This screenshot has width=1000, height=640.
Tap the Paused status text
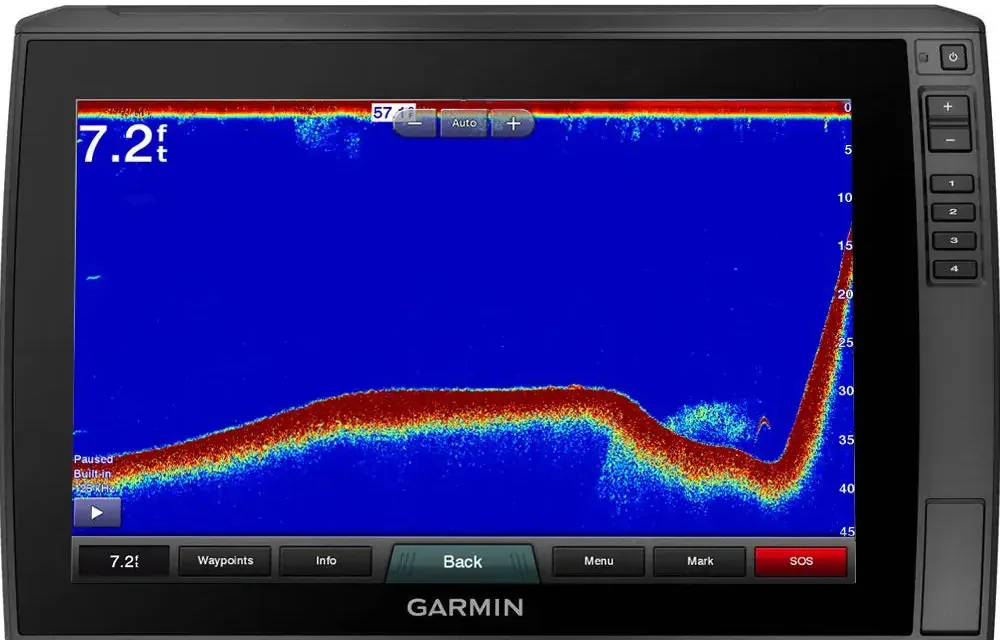[93, 459]
